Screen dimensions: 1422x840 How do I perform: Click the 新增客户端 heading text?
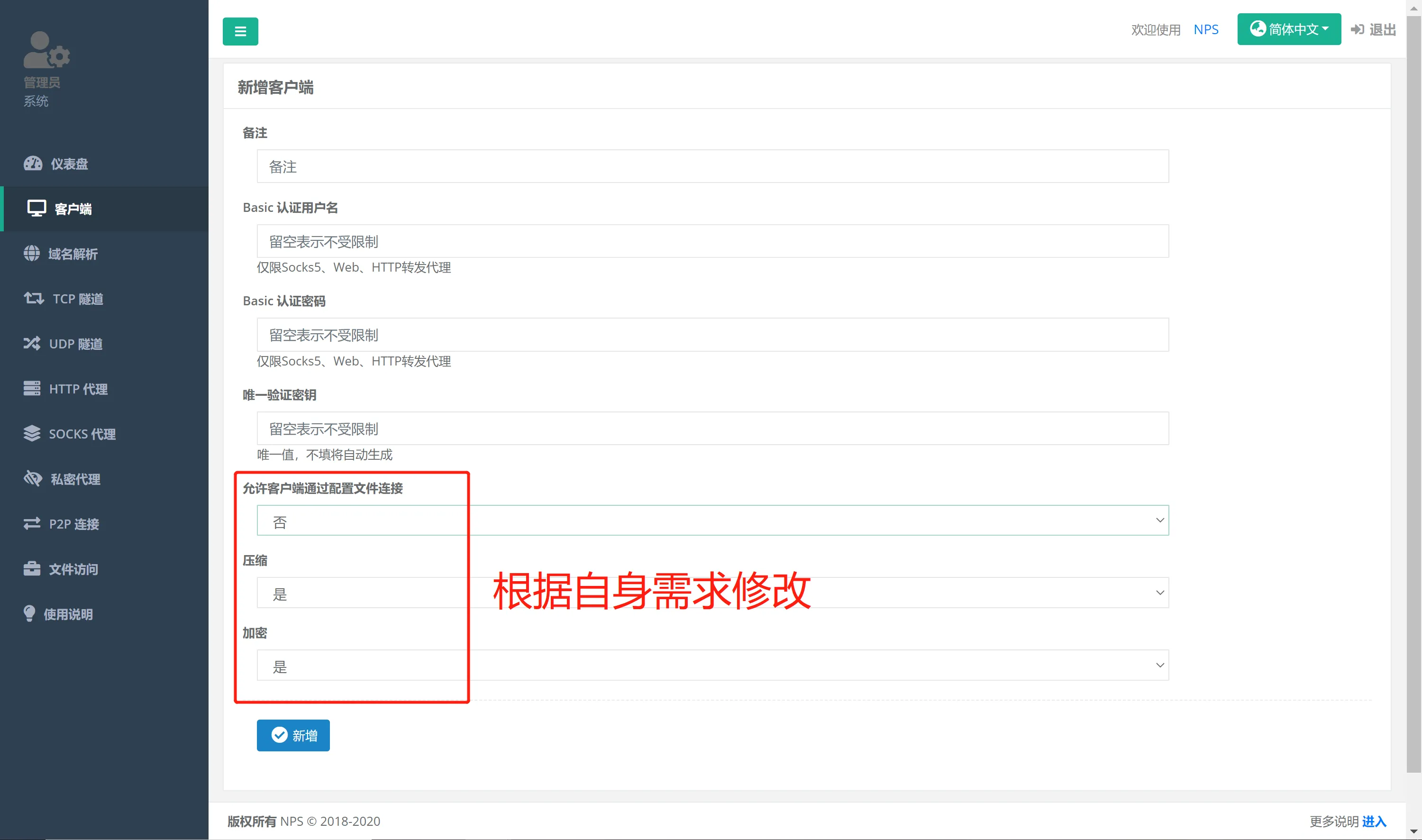click(275, 87)
